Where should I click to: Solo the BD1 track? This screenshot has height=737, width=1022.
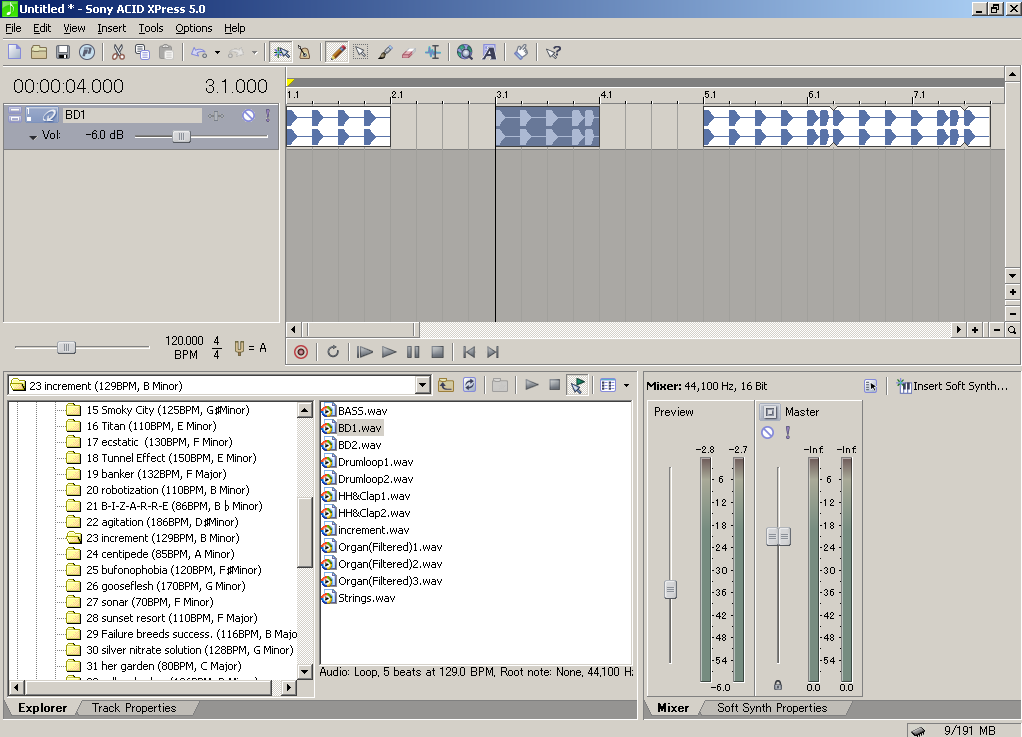point(267,115)
